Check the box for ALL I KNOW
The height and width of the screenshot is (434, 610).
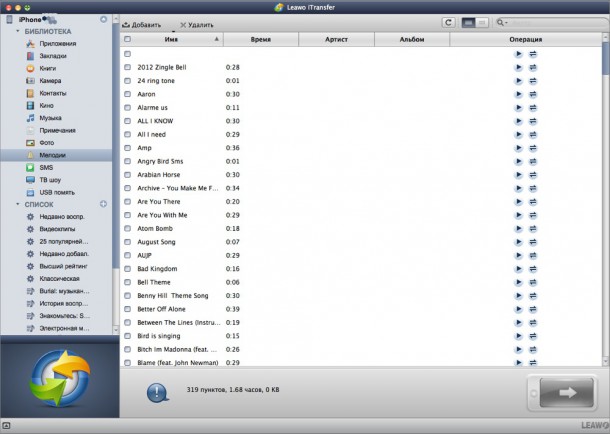[127, 121]
